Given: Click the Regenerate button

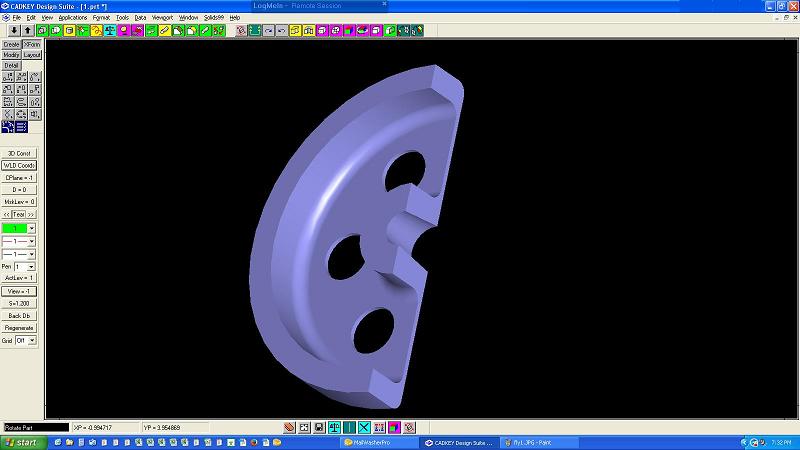Looking at the screenshot, I should click(x=19, y=328).
